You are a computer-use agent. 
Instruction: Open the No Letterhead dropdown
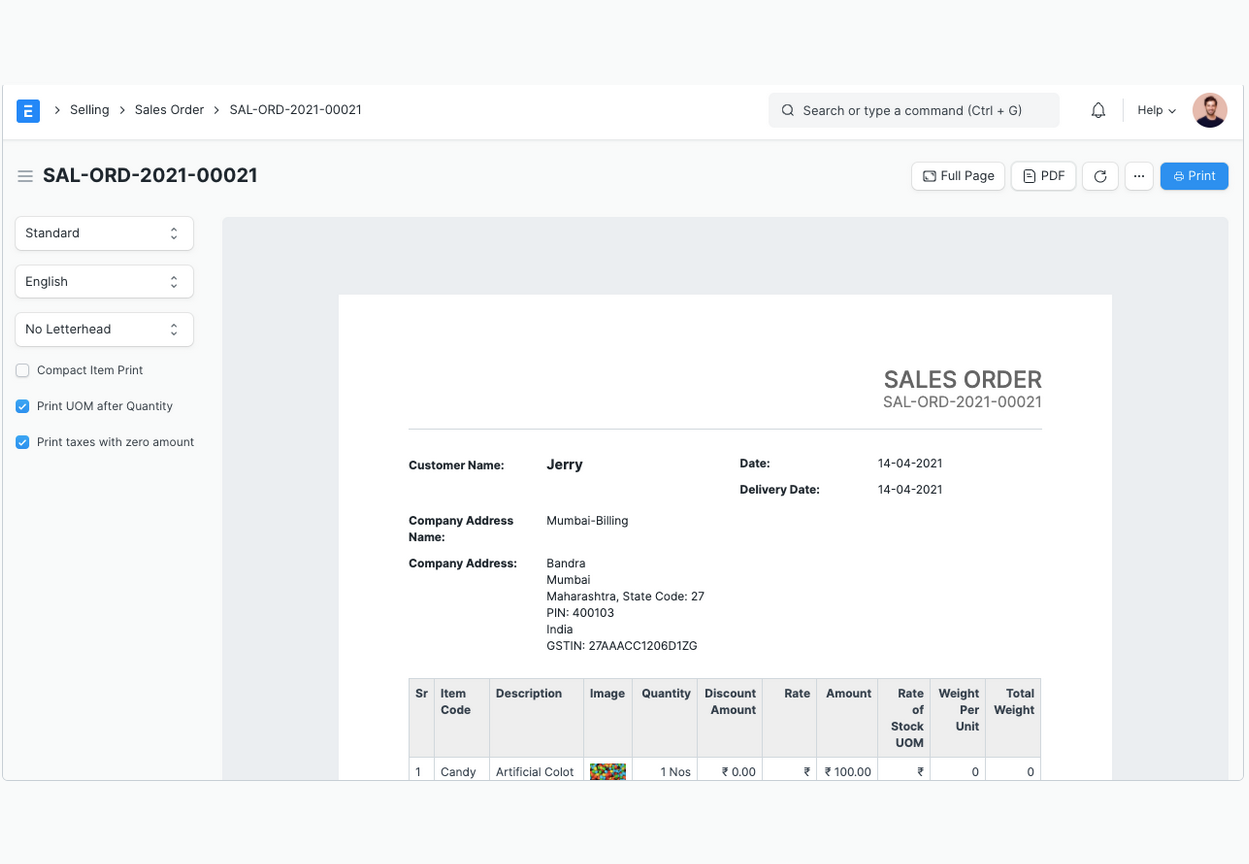pyautogui.click(x=104, y=329)
